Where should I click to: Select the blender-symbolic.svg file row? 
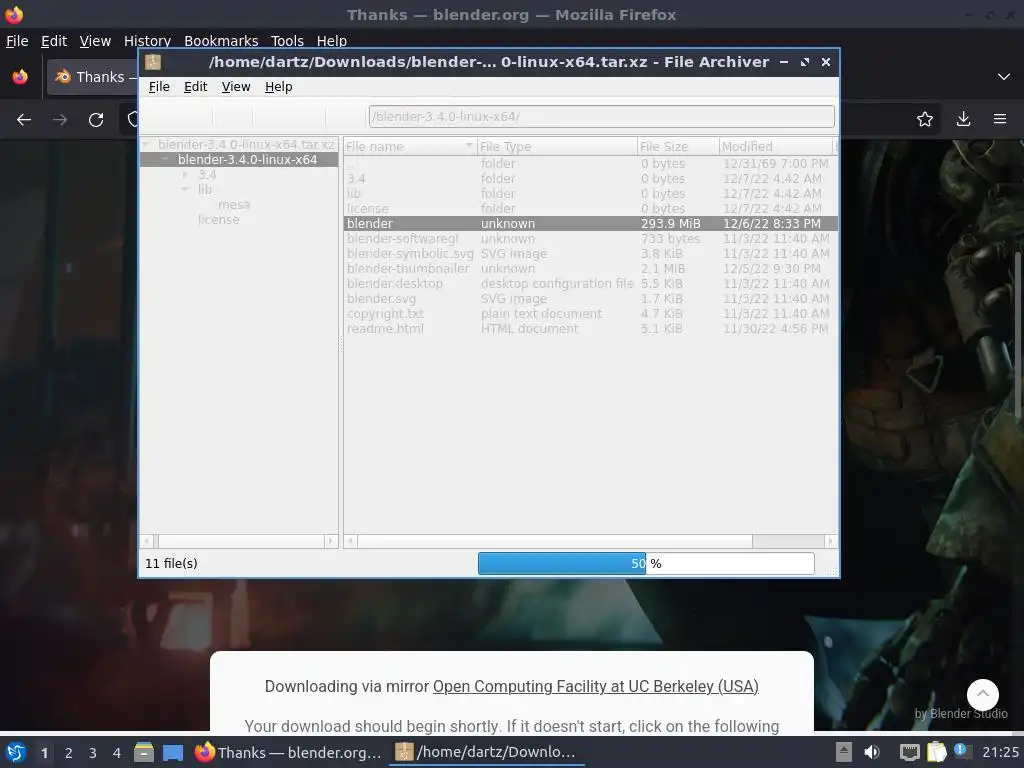tap(590, 253)
